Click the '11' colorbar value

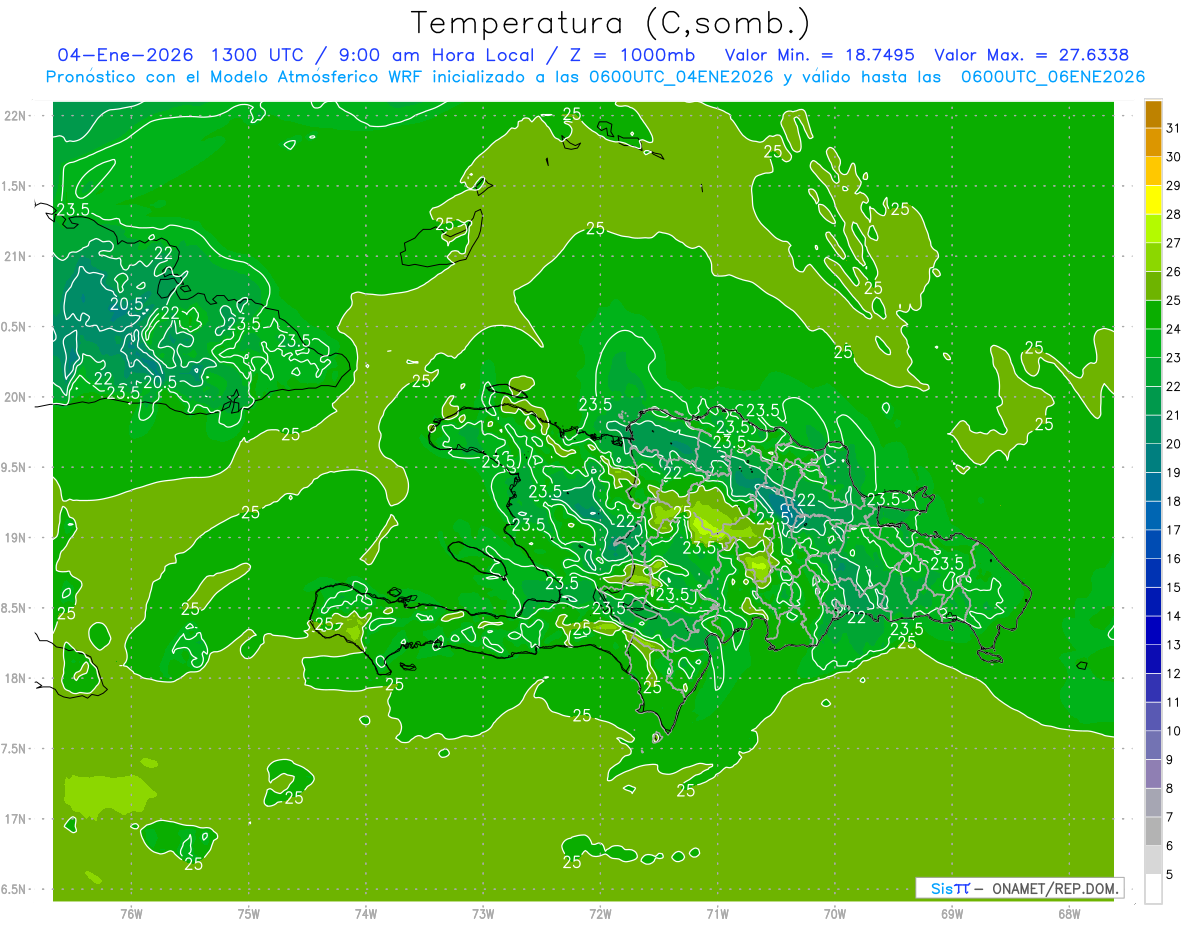[1174, 702]
